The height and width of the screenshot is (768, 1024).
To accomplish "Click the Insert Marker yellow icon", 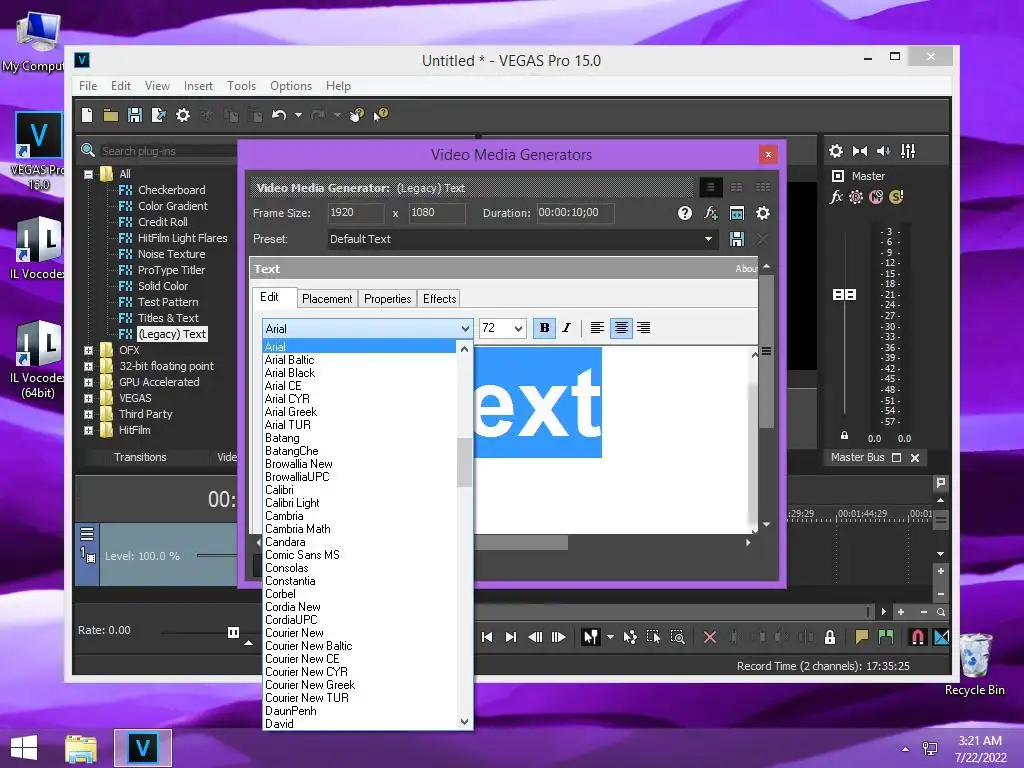I will click(861, 637).
